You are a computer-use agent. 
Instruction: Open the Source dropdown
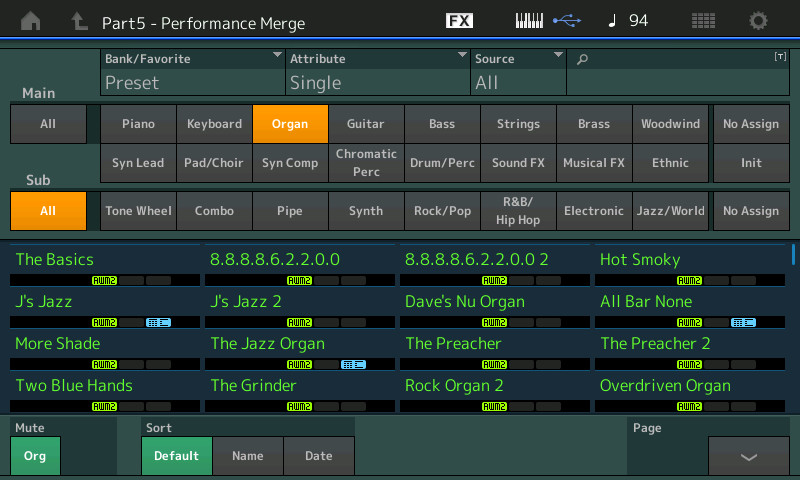[518, 72]
